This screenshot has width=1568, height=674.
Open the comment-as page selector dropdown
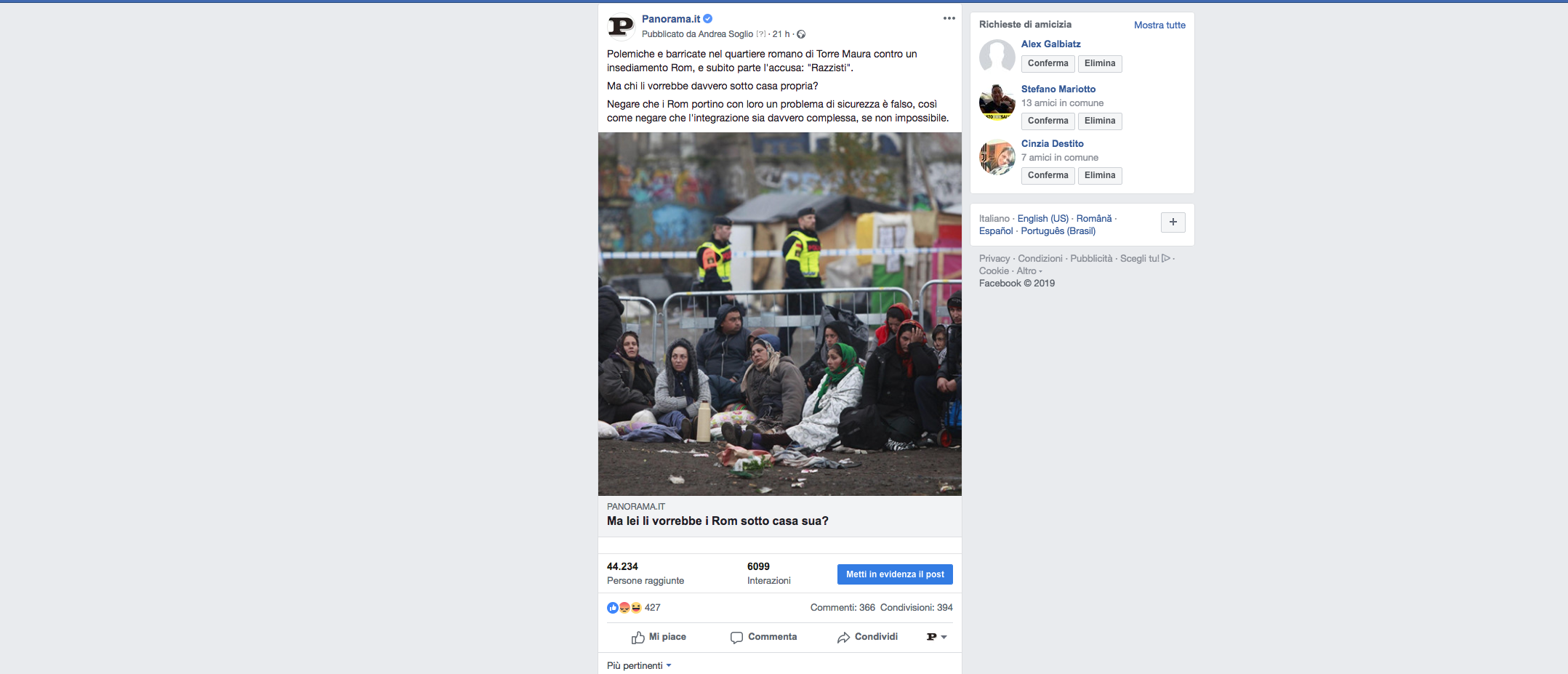pos(936,637)
